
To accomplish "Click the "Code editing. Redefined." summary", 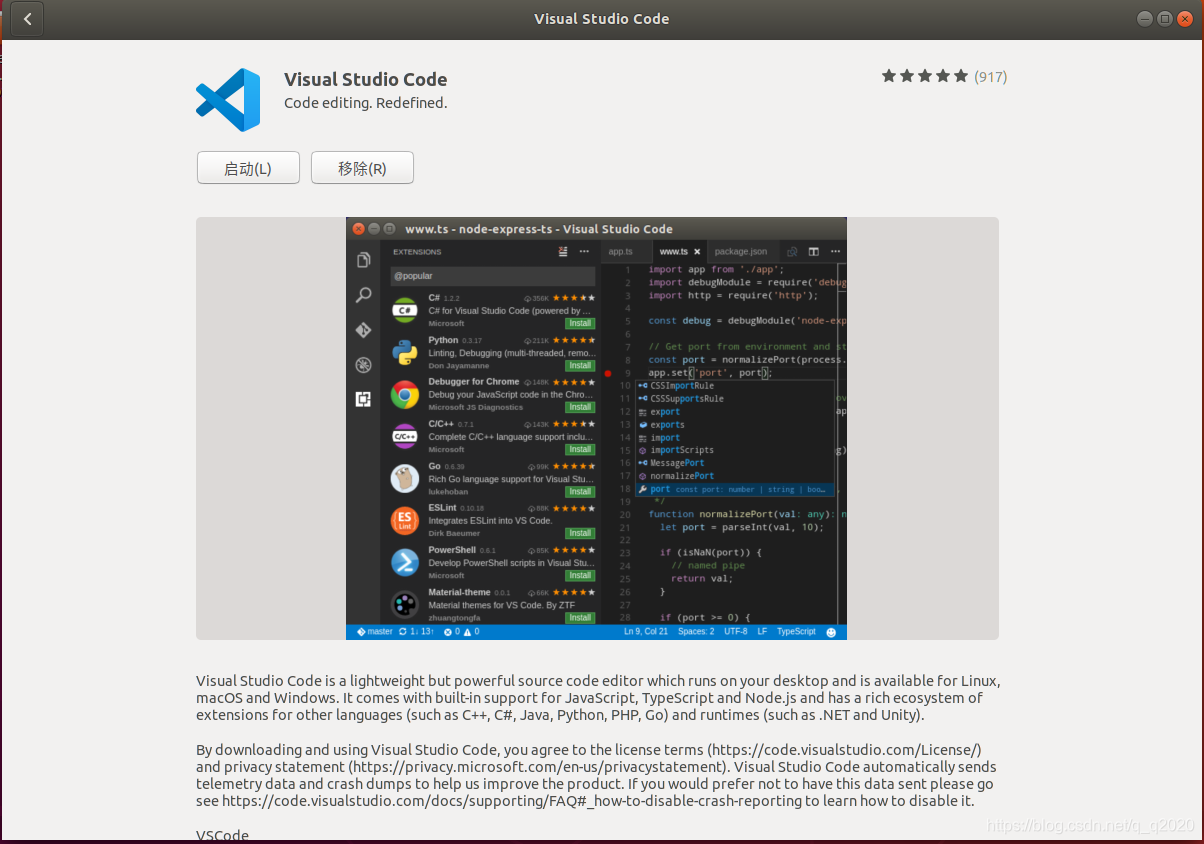I will [366, 103].
